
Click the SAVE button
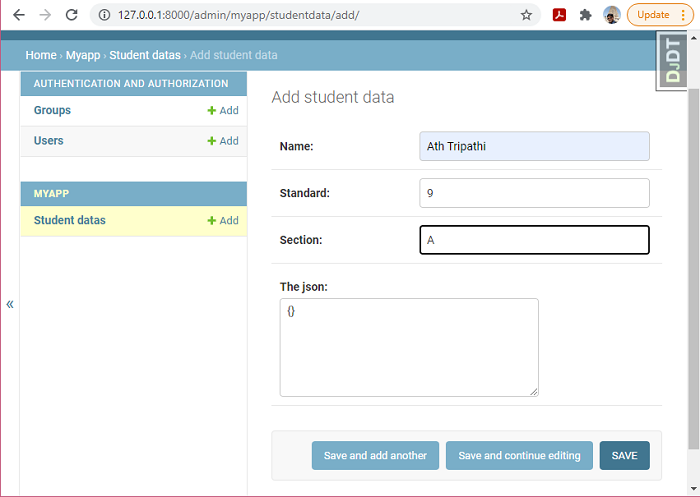[x=625, y=455]
